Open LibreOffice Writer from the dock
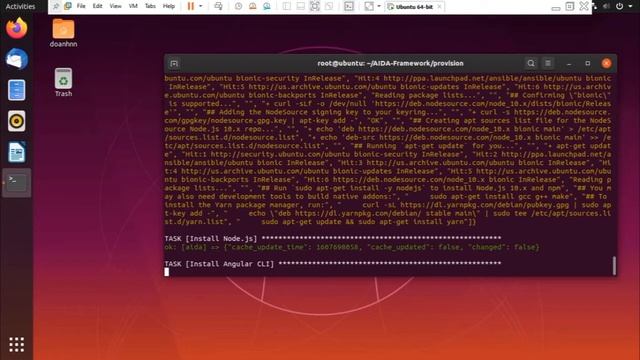The height and width of the screenshot is (360, 640). (17, 152)
